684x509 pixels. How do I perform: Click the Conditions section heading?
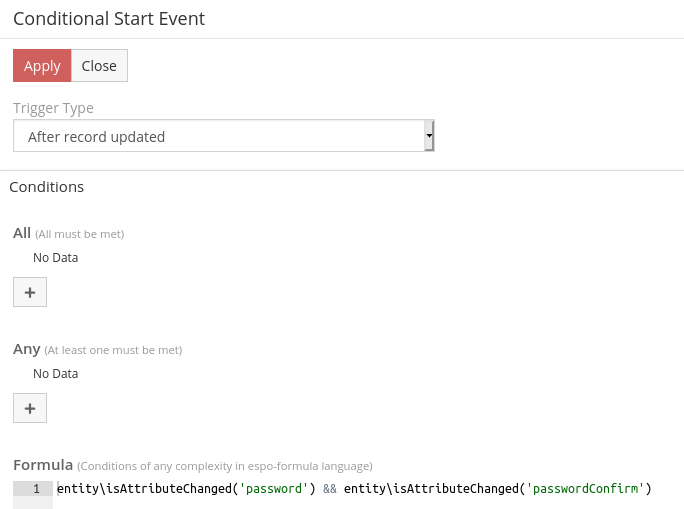[46, 187]
